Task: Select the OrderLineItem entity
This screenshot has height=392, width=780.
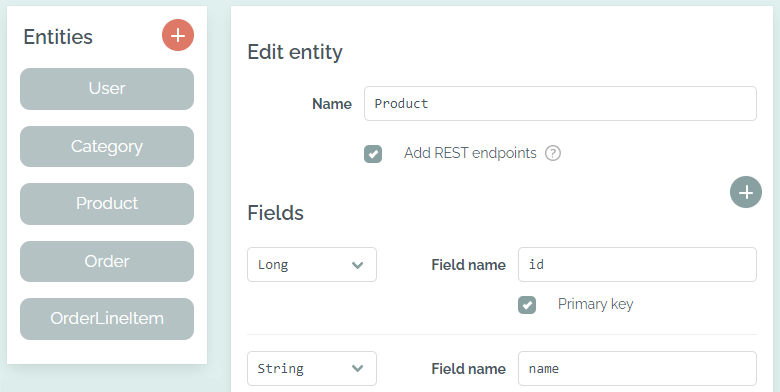Action: coord(107,319)
